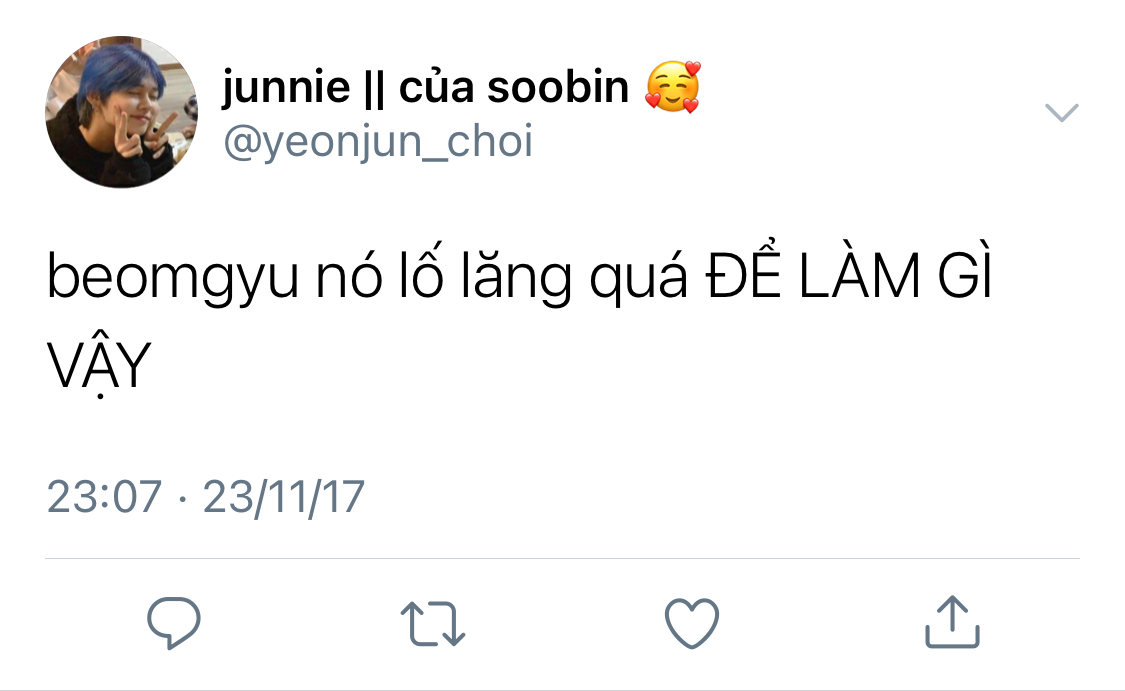Click the word "quá" in tweet body
The width and height of the screenshot is (1125, 691).
click(x=638, y=277)
